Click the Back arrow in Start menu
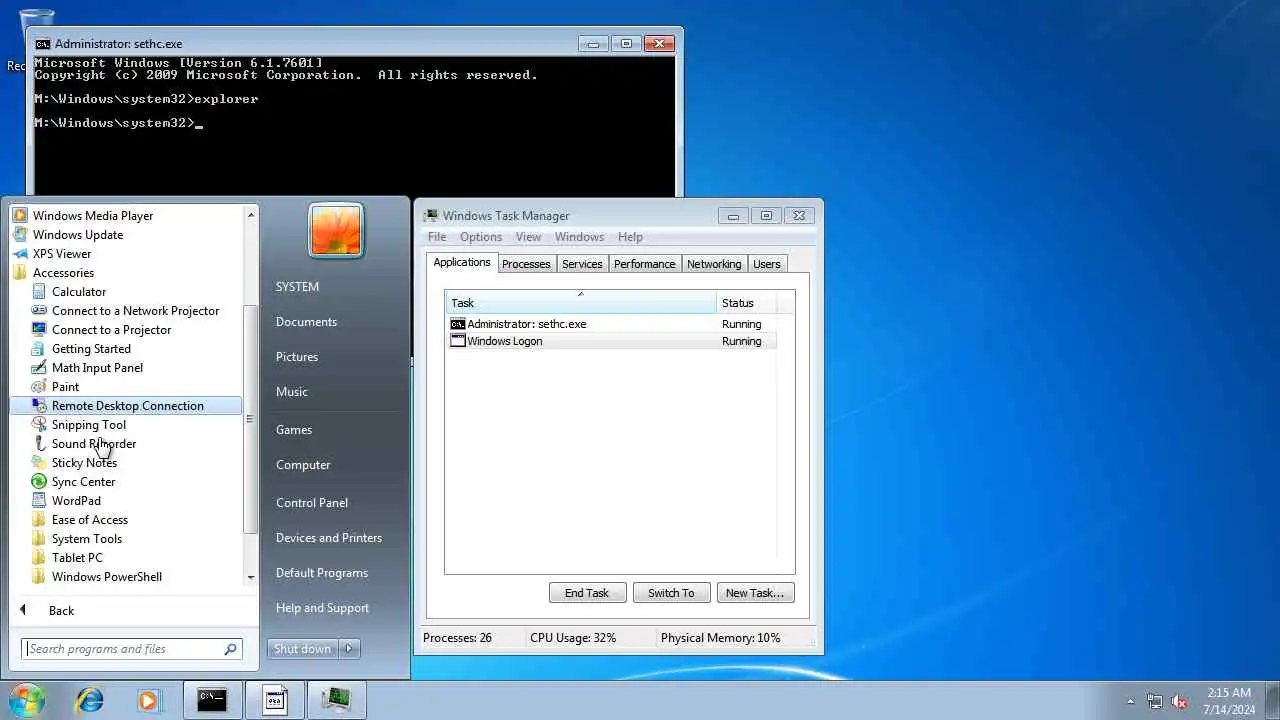This screenshot has height=720, width=1280. click(23, 610)
